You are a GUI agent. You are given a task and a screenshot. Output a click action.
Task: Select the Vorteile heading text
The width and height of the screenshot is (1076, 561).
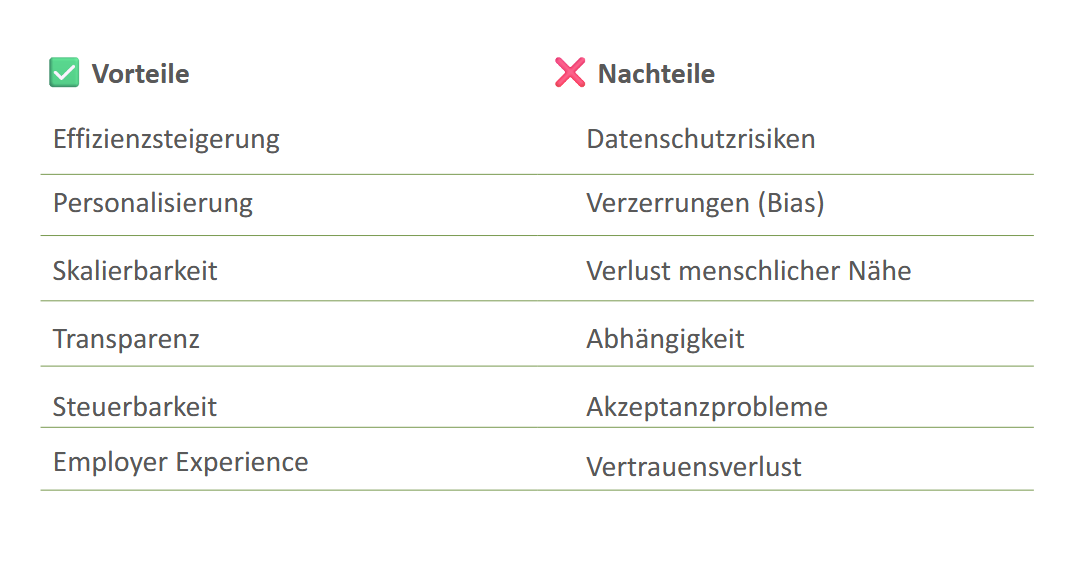point(140,74)
